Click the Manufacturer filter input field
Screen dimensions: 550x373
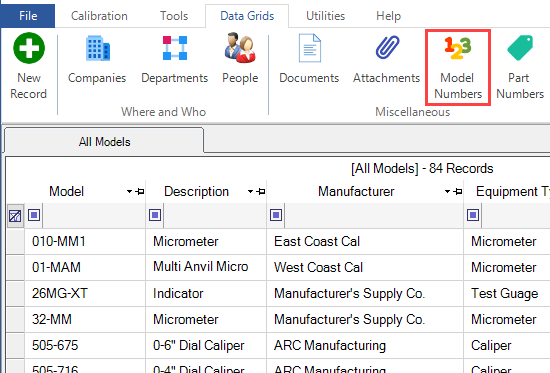(374, 215)
